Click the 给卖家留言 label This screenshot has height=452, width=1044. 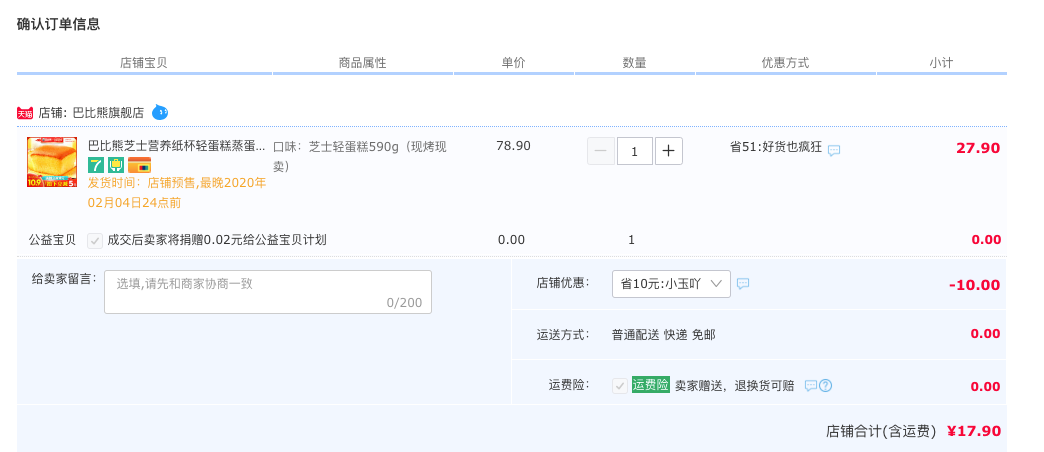(64, 278)
